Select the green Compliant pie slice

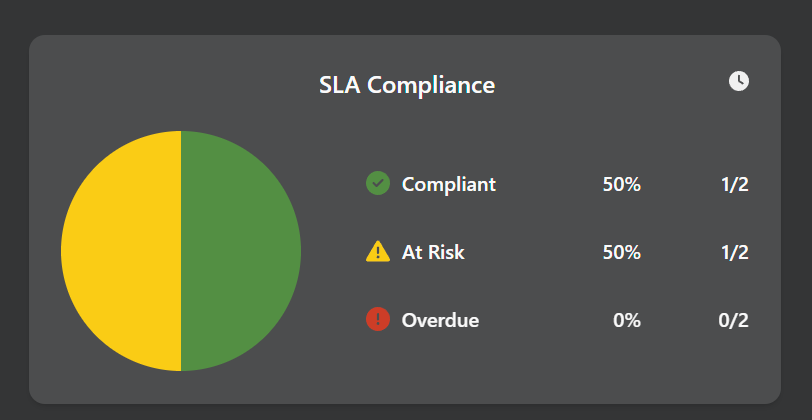[241, 250]
